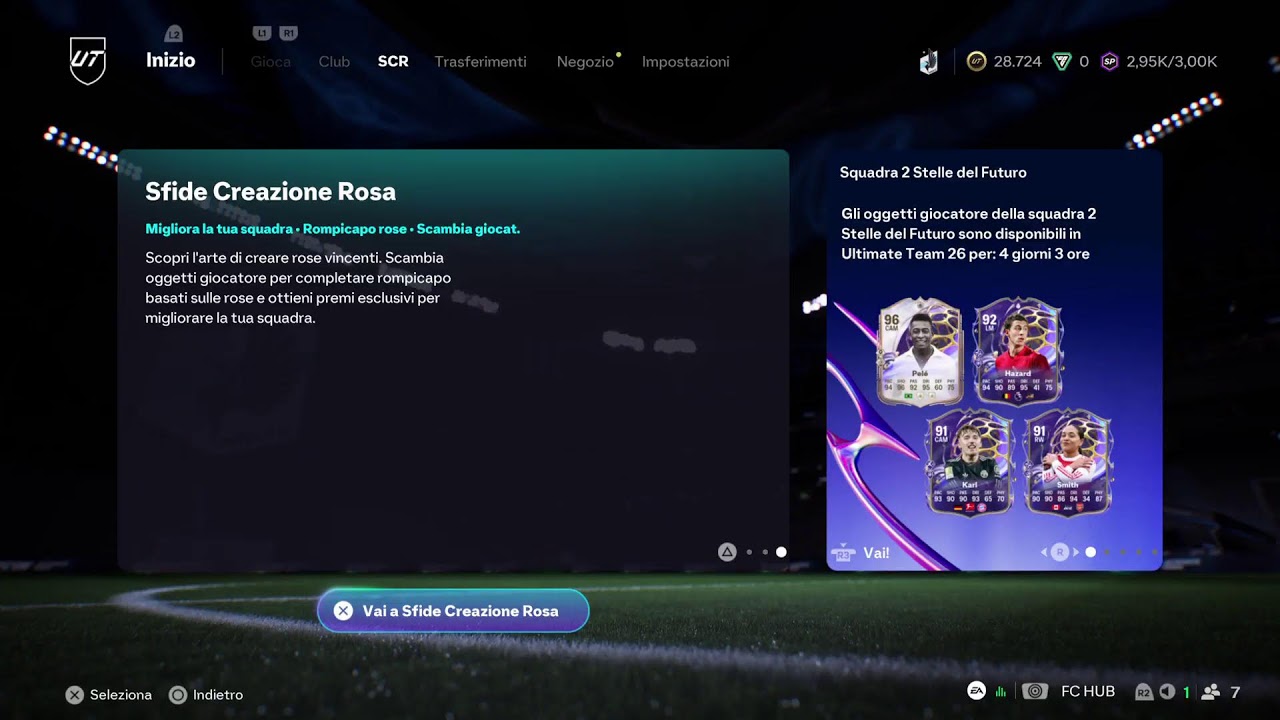Select the first news carousel dot
Screen dimensions: 1280x720
pyautogui.click(x=1091, y=552)
